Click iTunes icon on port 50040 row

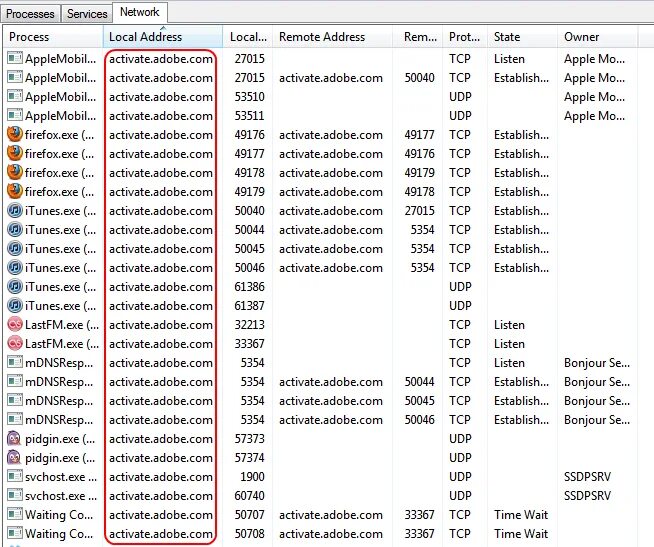pos(15,210)
